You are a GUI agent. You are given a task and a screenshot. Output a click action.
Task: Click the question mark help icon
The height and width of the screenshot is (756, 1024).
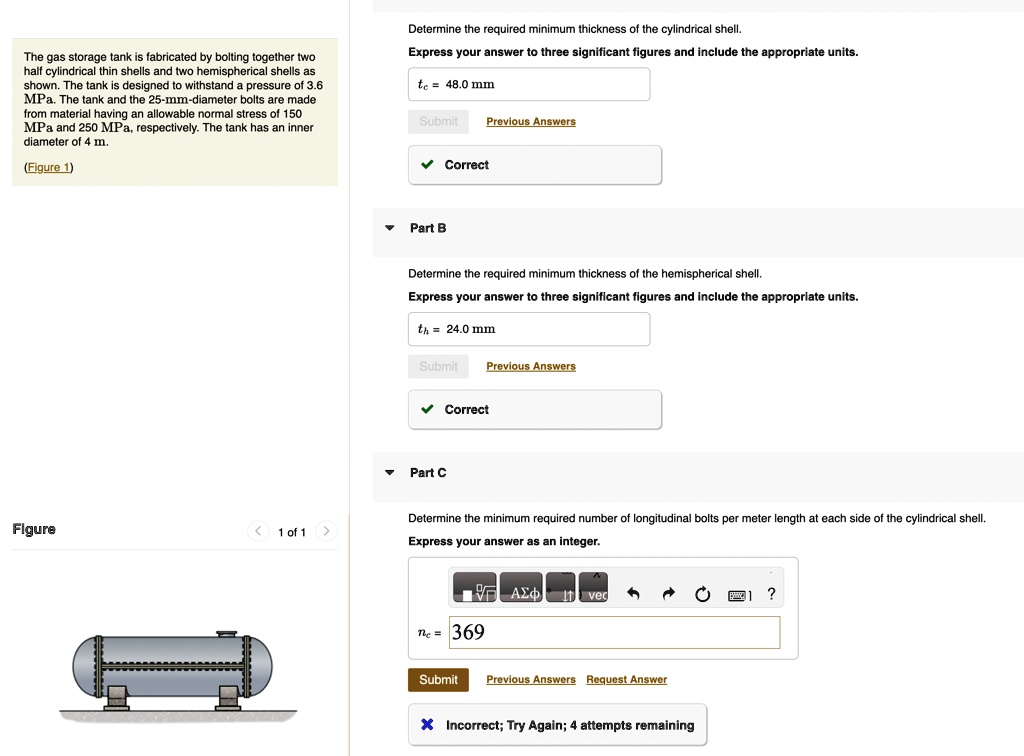771,594
